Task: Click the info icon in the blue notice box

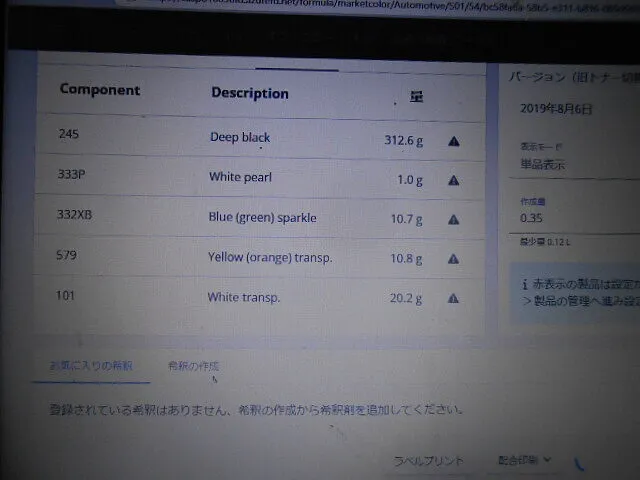Action: [x=526, y=283]
